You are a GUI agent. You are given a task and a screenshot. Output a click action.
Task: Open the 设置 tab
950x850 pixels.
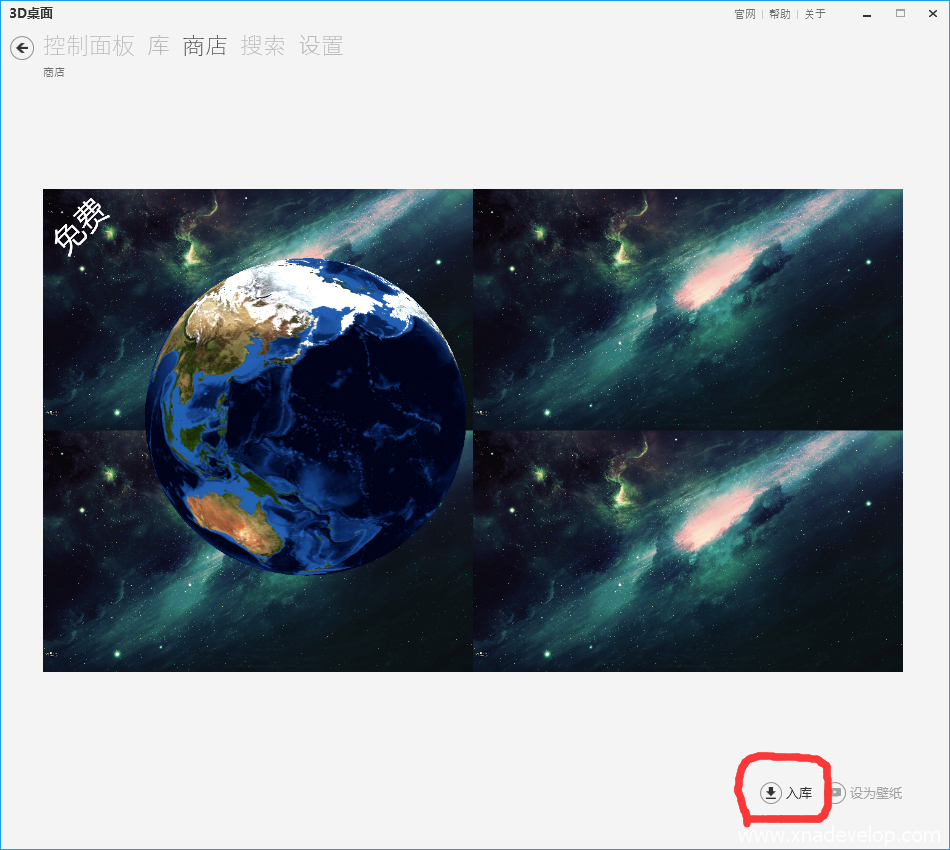pos(321,46)
